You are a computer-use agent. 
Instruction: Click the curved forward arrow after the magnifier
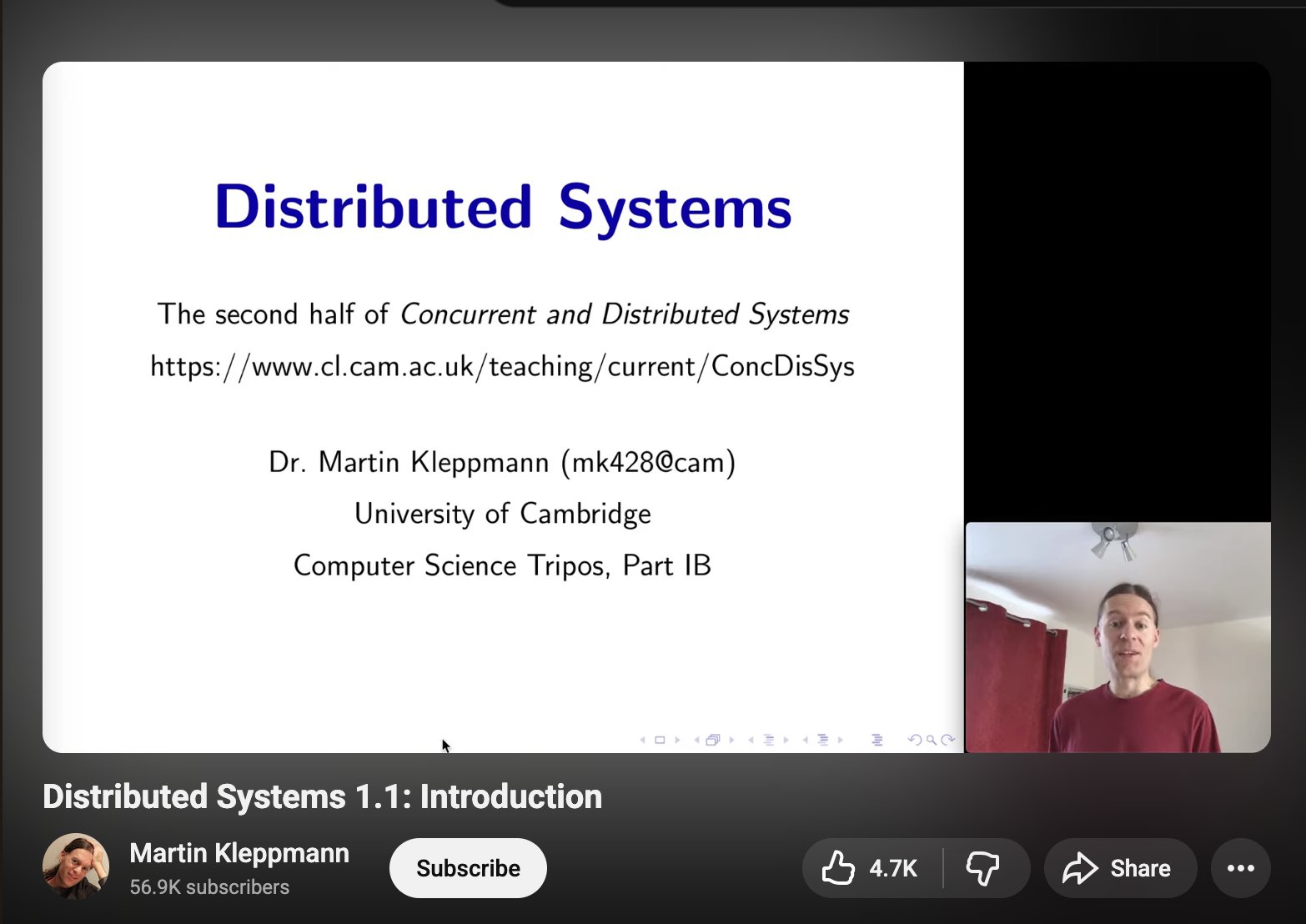tap(947, 740)
